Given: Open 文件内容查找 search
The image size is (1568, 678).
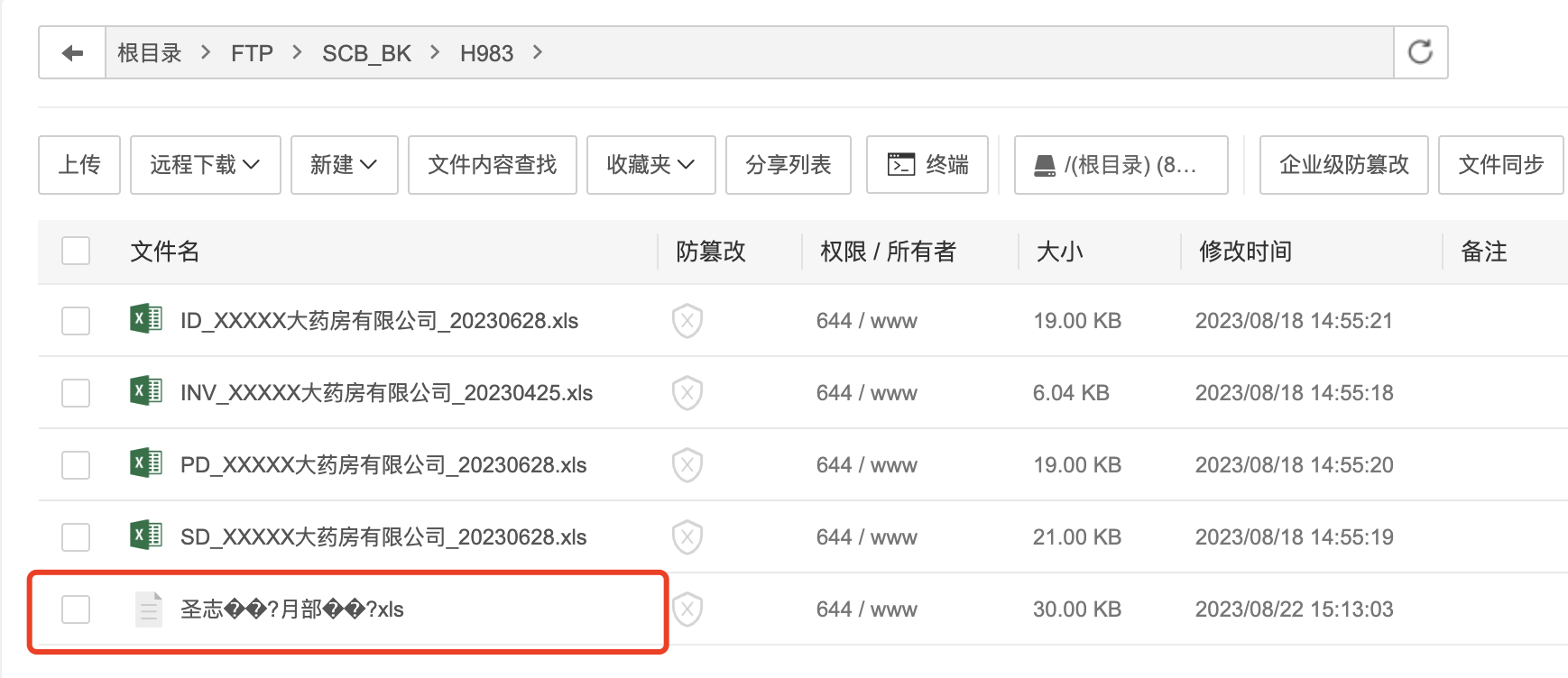Looking at the screenshot, I should click(x=493, y=165).
